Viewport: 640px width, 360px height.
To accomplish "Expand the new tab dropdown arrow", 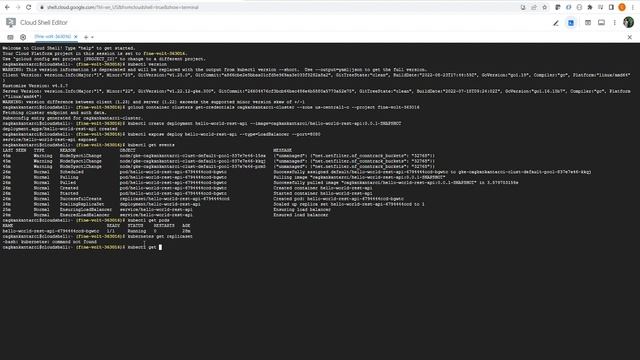I will (92, 37).
